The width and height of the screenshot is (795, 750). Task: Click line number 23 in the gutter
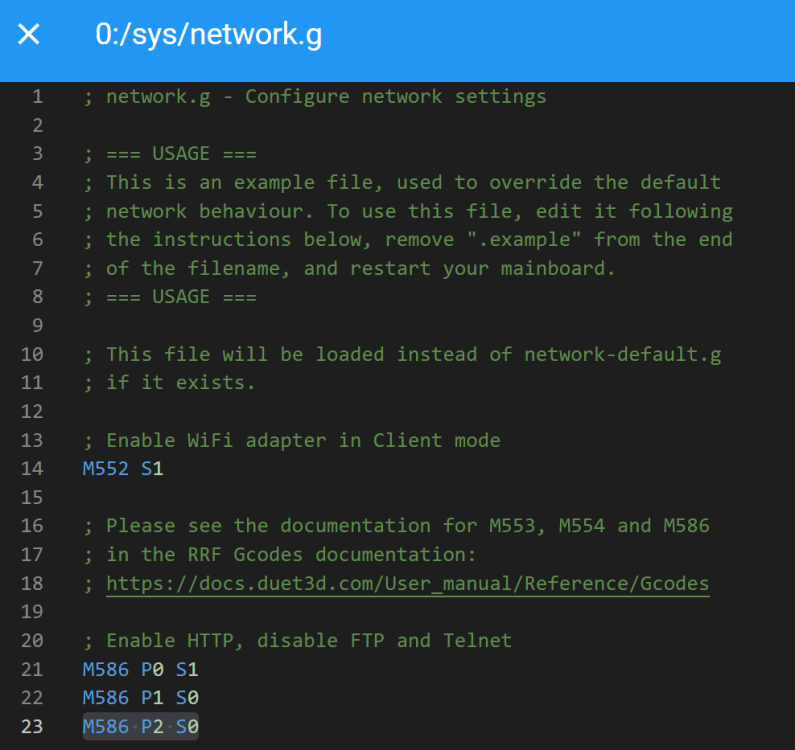click(32, 727)
